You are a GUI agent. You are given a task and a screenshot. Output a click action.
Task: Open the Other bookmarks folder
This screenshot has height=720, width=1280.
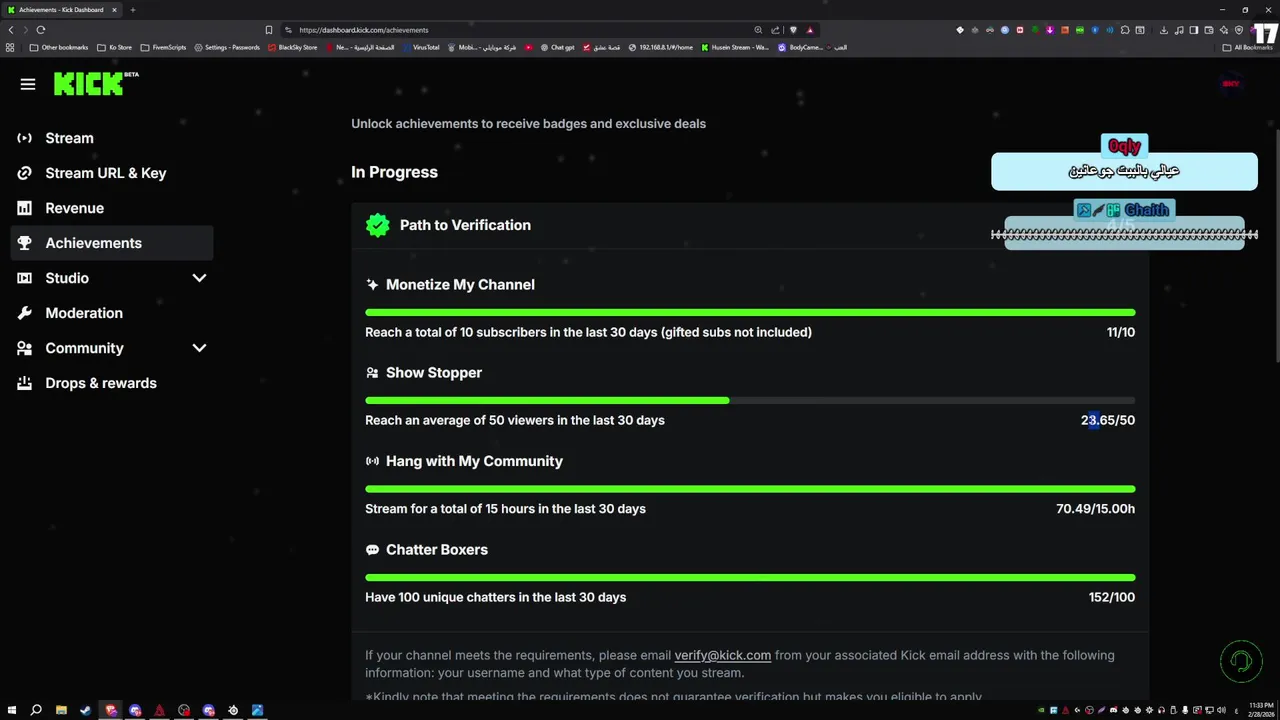59,47
